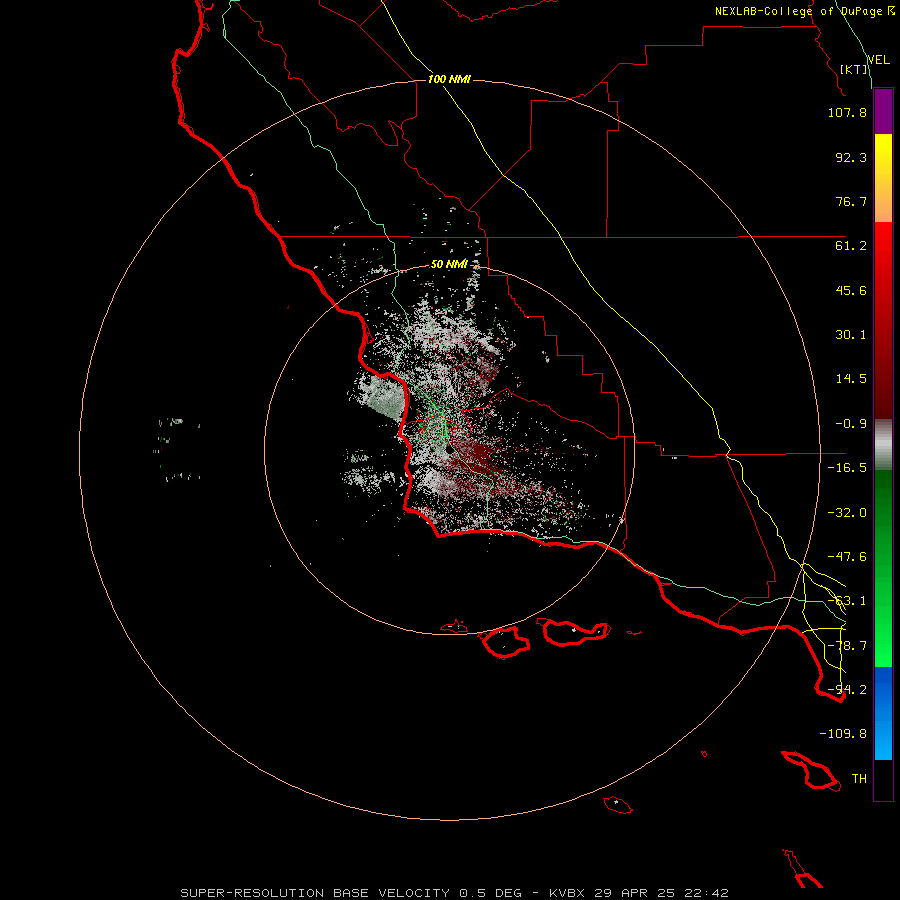Select the blue segment of the velocity scale

pyautogui.click(x=883, y=713)
